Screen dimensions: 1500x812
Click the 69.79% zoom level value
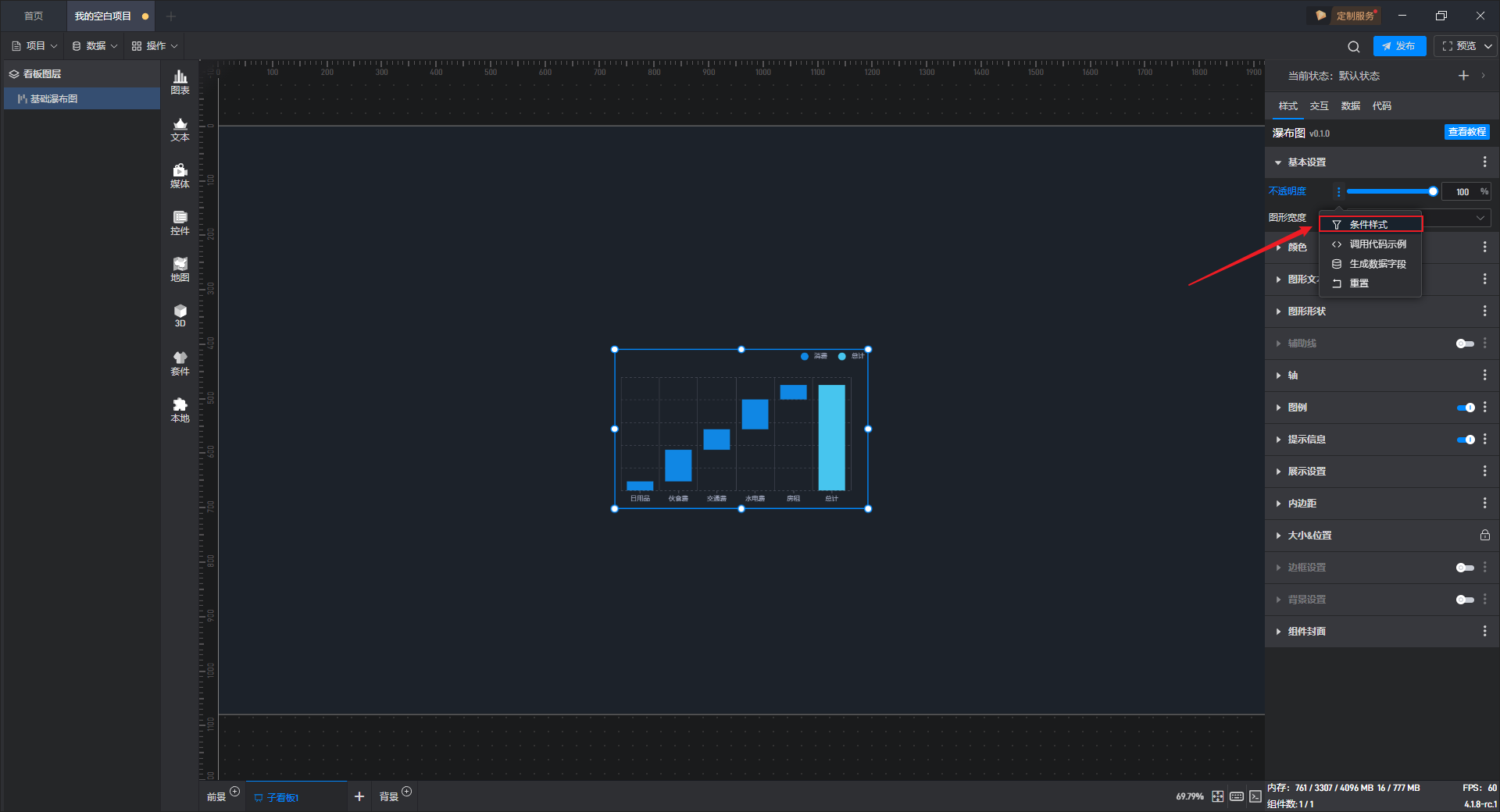(1189, 796)
